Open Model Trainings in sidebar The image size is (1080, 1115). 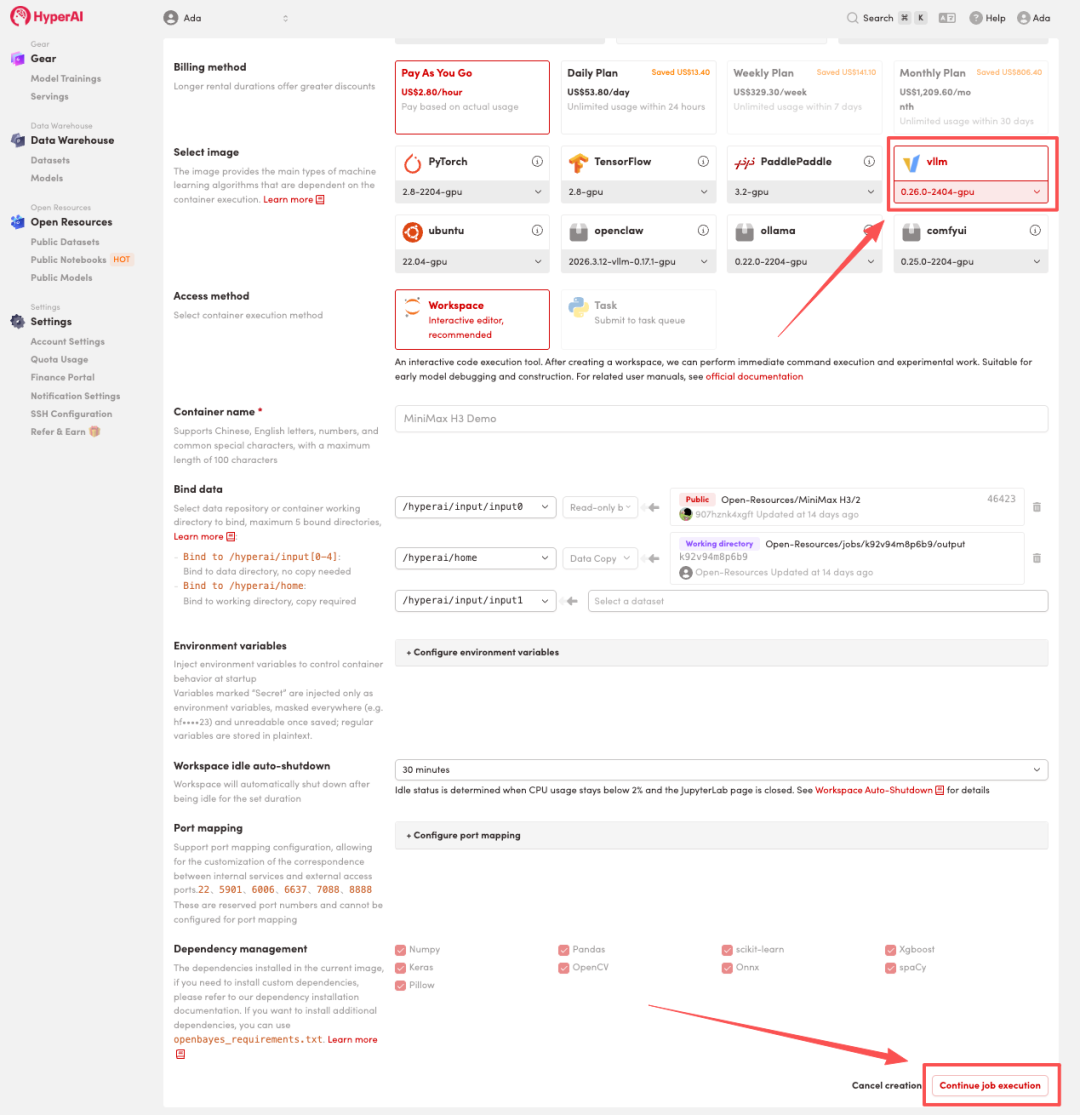coord(65,78)
